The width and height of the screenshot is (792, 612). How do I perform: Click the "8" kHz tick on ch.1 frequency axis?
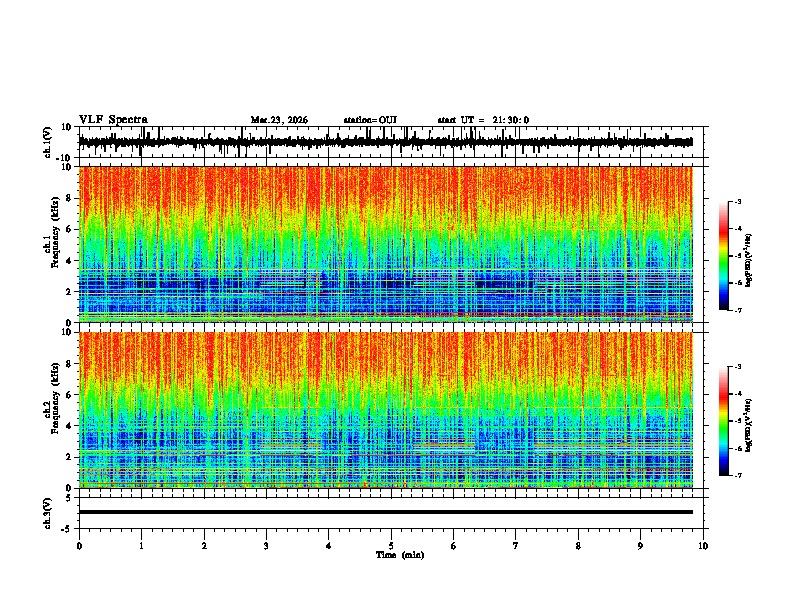pyautogui.click(x=70, y=198)
